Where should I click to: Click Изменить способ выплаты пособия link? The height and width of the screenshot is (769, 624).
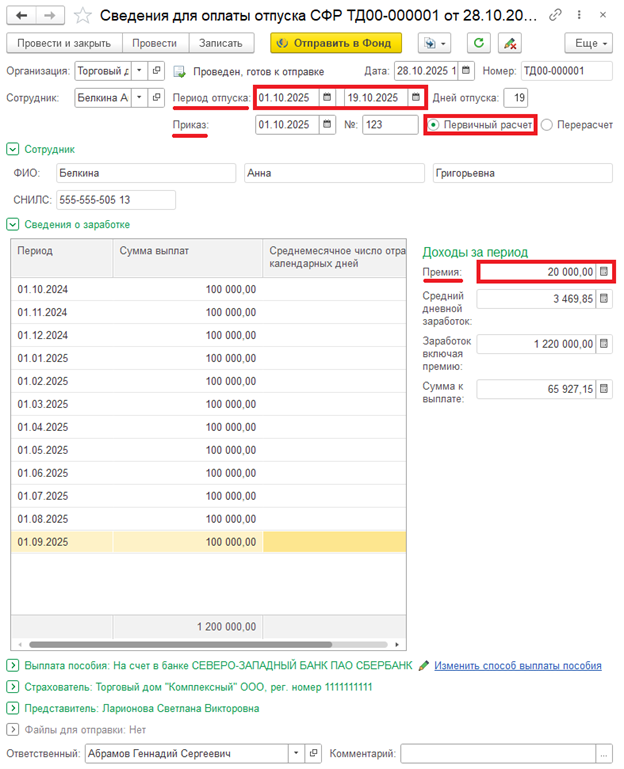click(518, 666)
